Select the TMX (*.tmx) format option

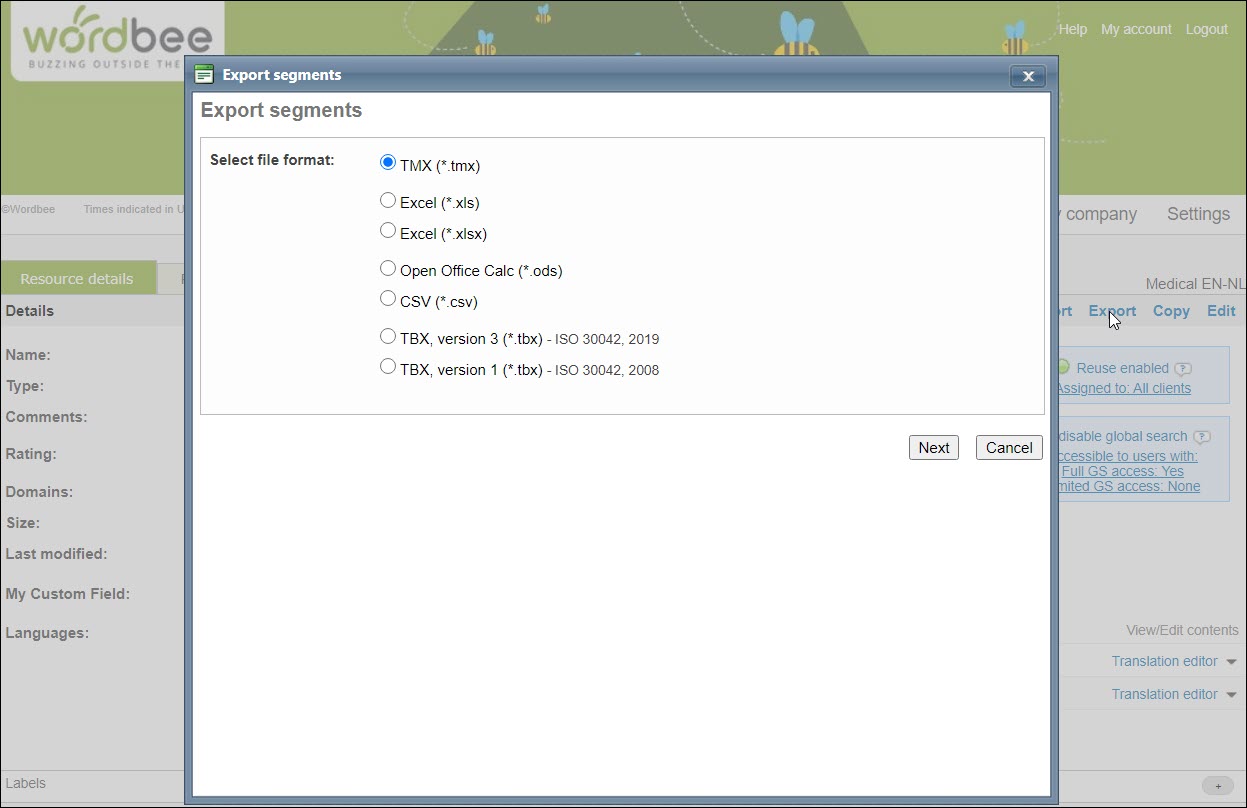click(388, 163)
